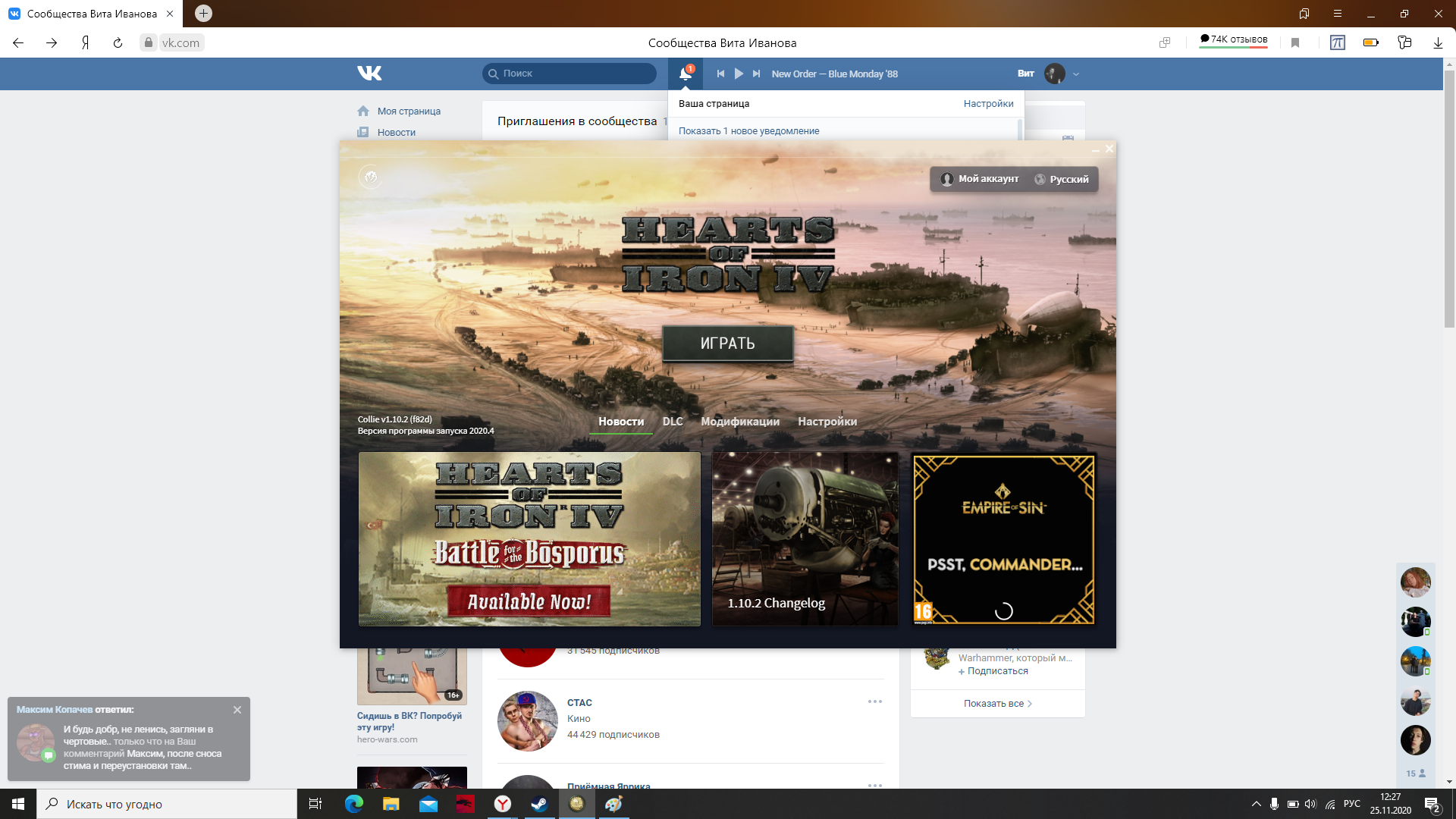Open the Русский language selector

pyautogui.click(x=1062, y=179)
